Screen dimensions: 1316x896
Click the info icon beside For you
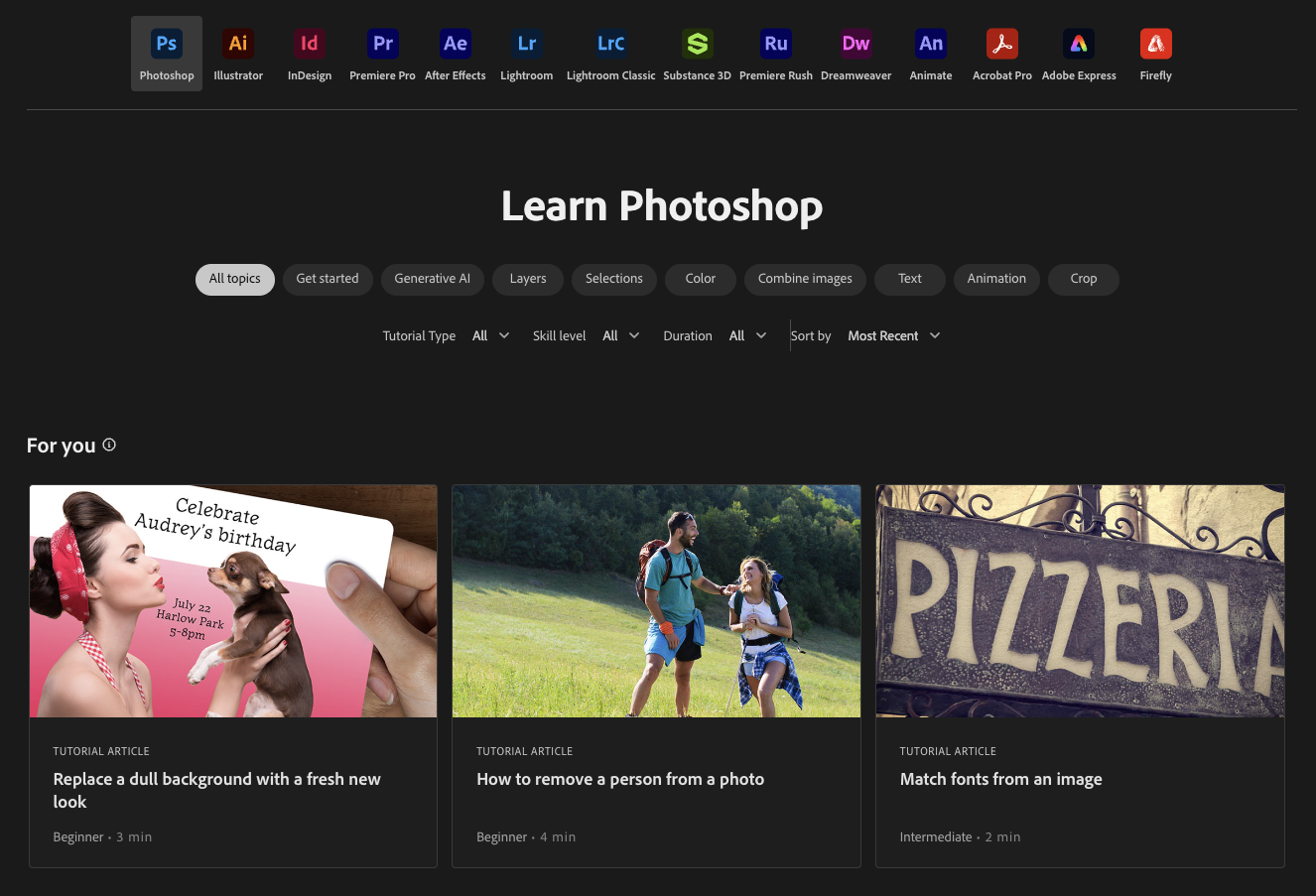click(109, 446)
